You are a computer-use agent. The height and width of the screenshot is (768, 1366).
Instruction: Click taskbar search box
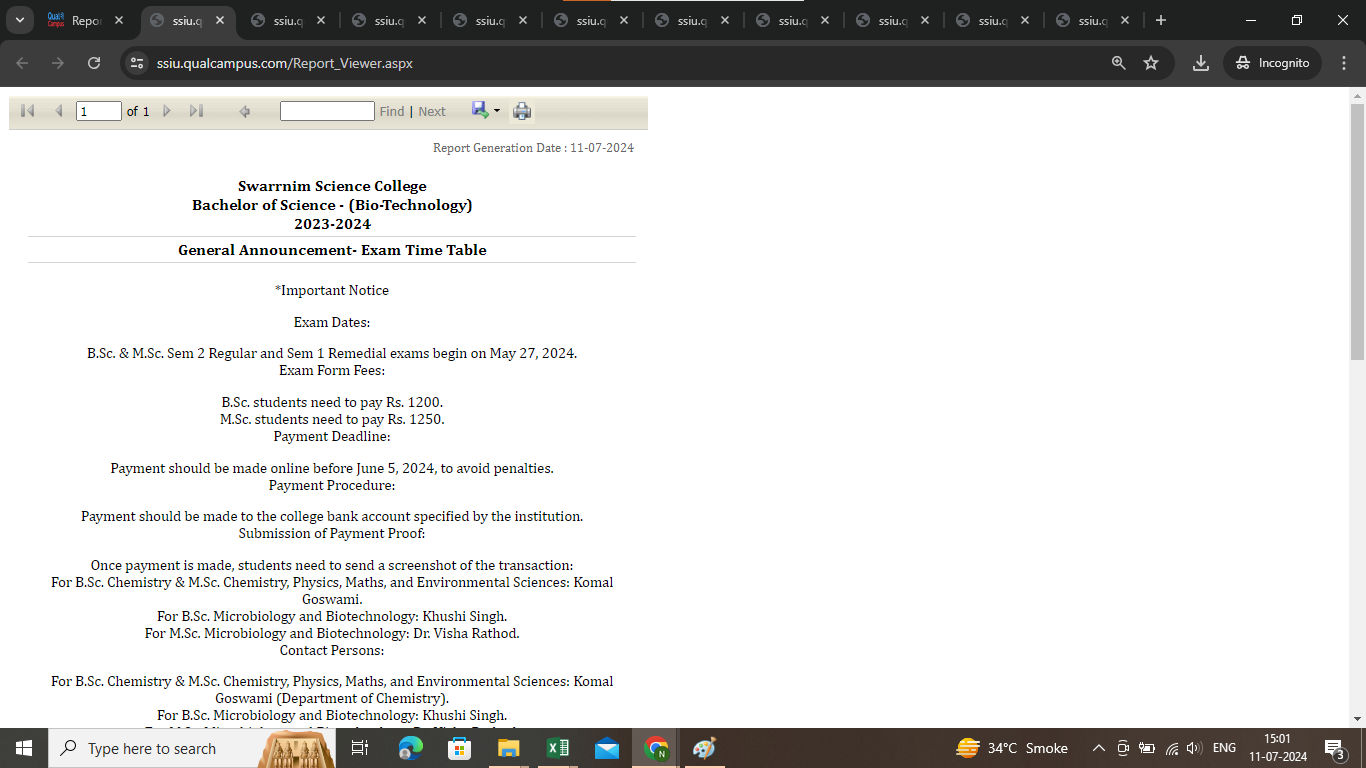[190, 748]
